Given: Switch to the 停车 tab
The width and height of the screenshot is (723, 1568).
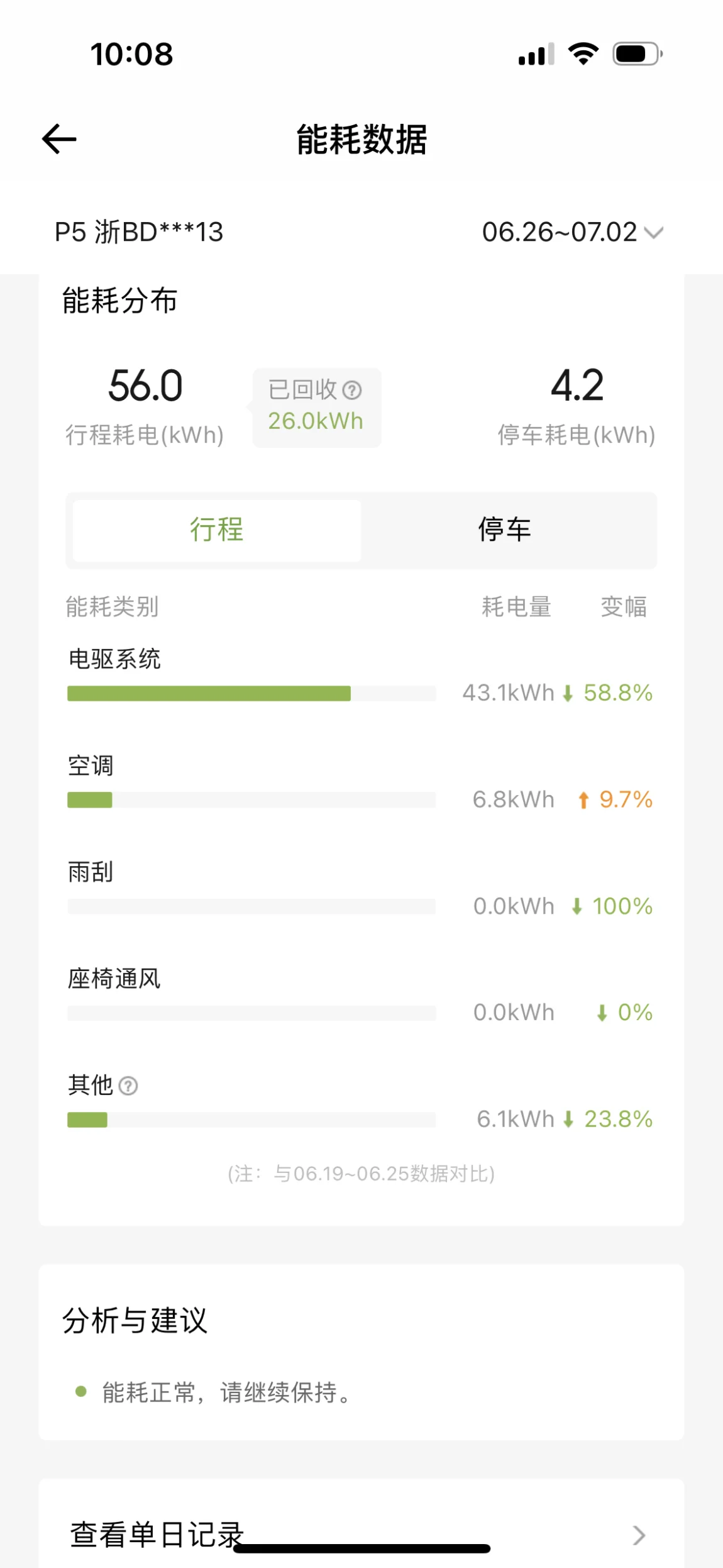Looking at the screenshot, I should (505, 530).
